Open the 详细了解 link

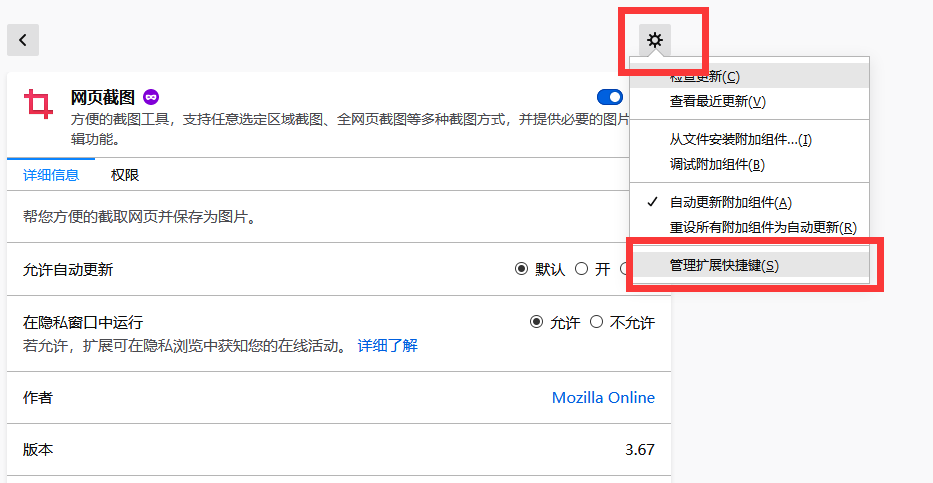pyautogui.click(x=387, y=346)
